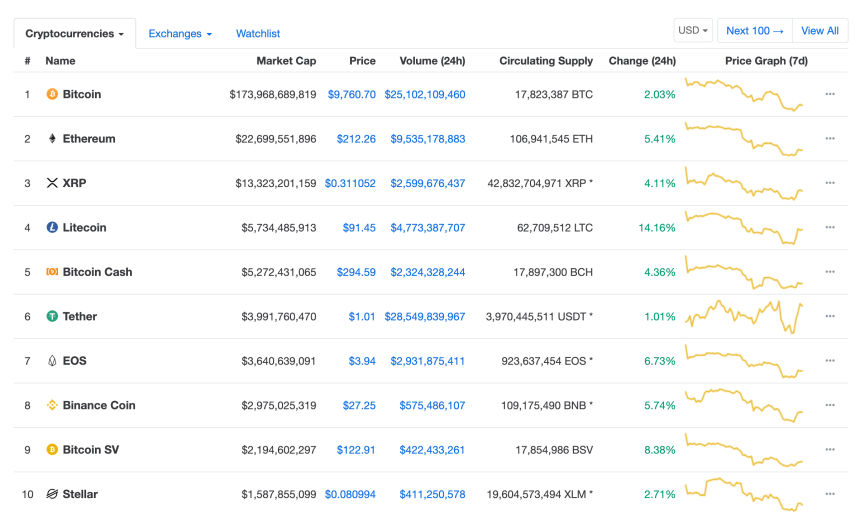Image resolution: width=860 pixels, height=516 pixels.
Task: Sort by the # rank column header
Action: (27, 61)
